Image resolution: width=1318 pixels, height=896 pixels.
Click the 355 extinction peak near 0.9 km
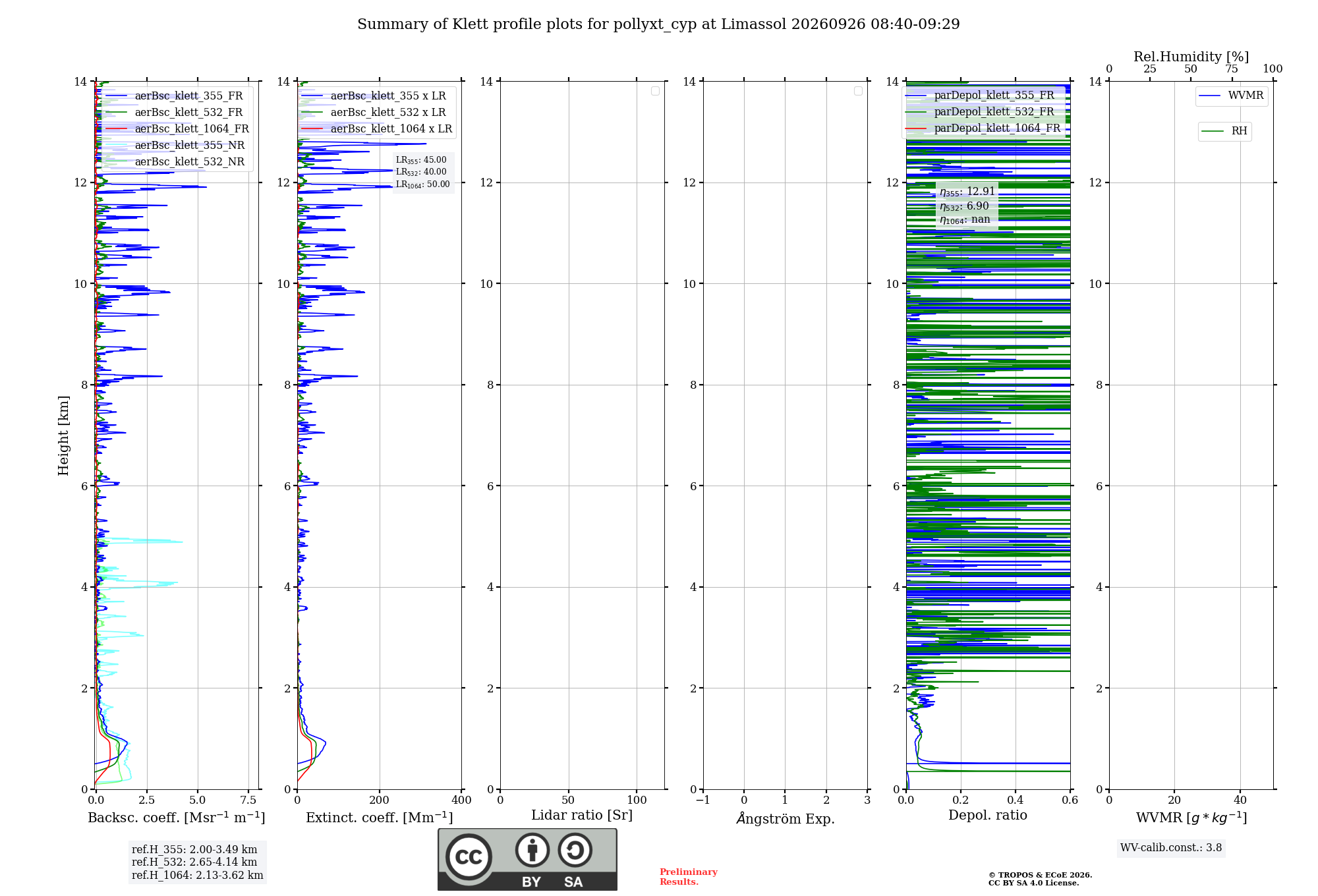[325, 744]
